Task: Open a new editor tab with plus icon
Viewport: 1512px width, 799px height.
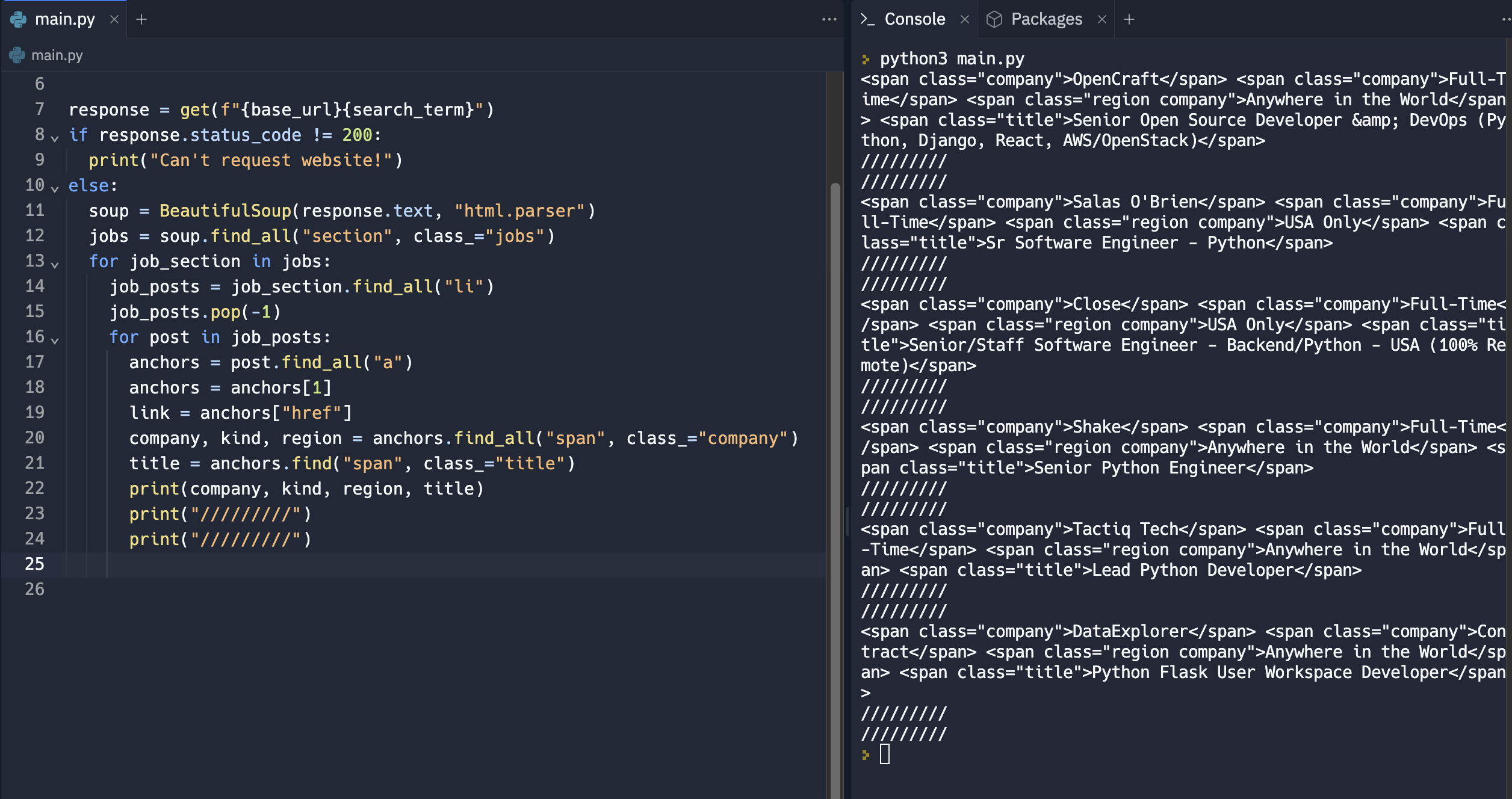Action: (x=141, y=19)
